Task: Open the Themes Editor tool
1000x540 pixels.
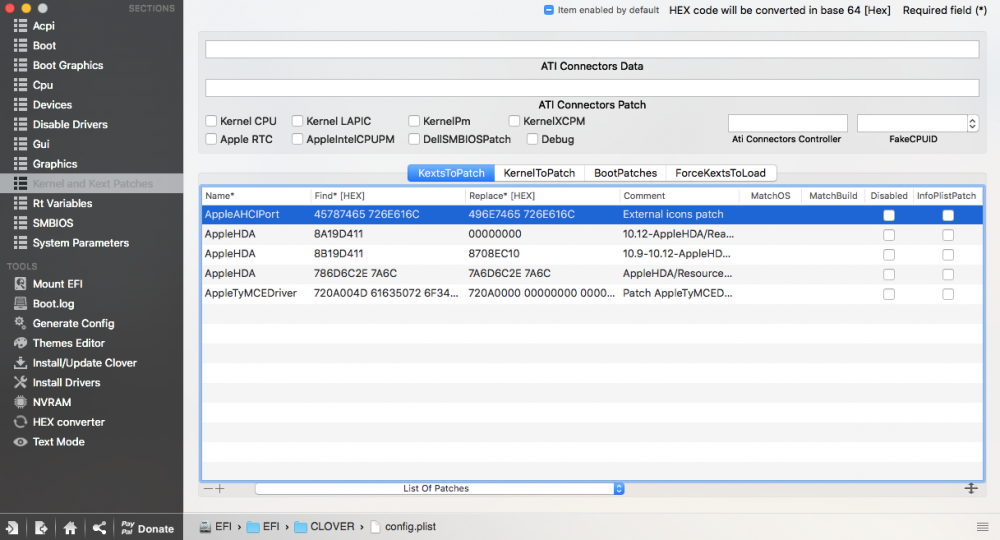Action: point(68,343)
